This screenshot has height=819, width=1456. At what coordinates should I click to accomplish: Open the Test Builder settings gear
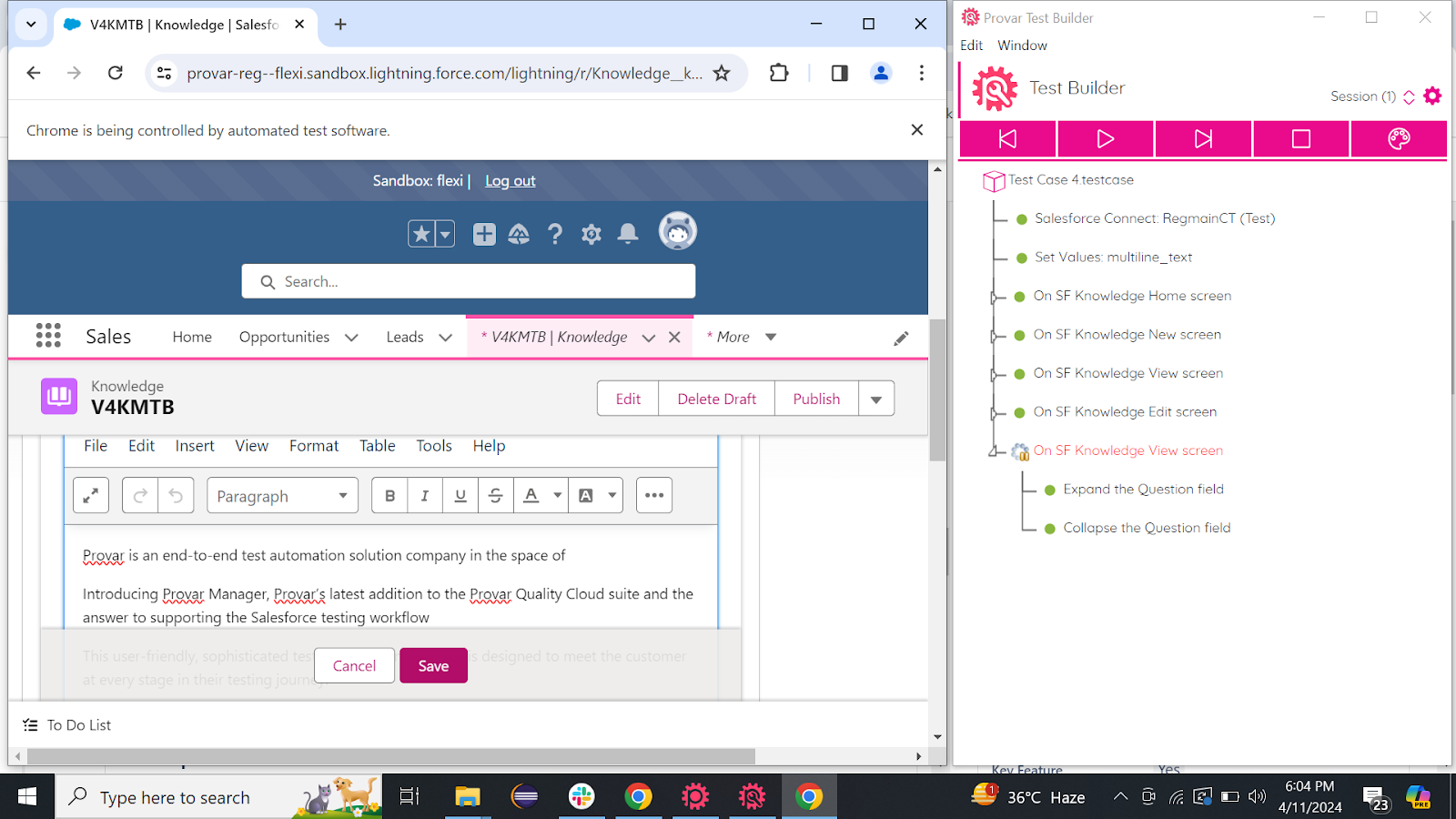point(1432,96)
